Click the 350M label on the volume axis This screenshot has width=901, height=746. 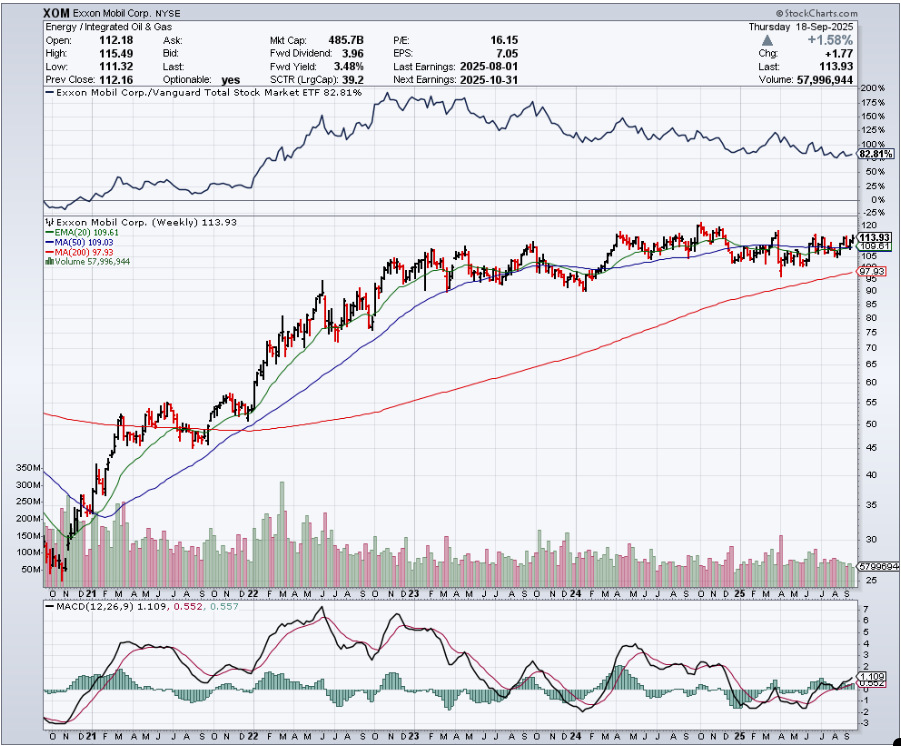tap(28, 468)
